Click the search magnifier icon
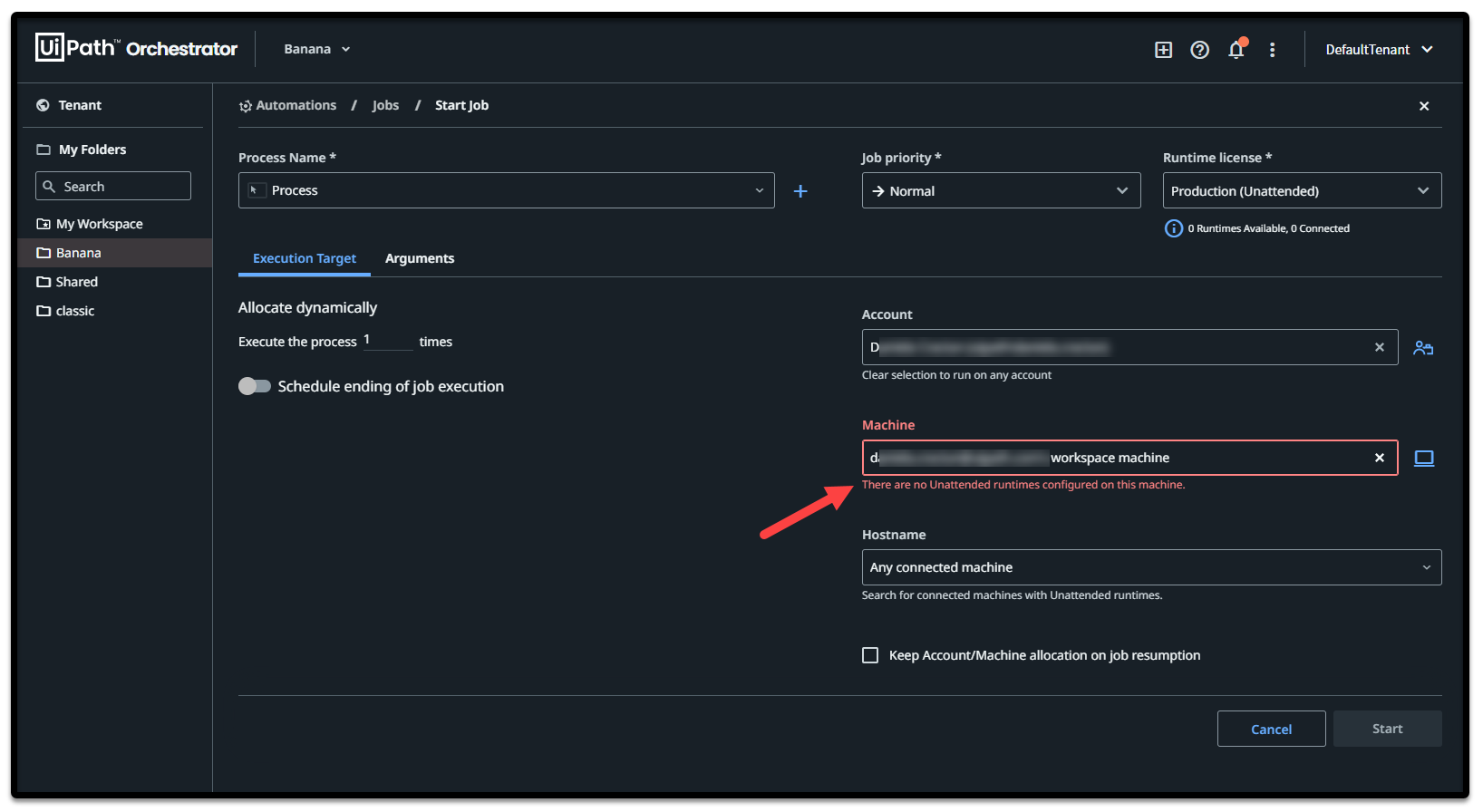 click(49, 186)
